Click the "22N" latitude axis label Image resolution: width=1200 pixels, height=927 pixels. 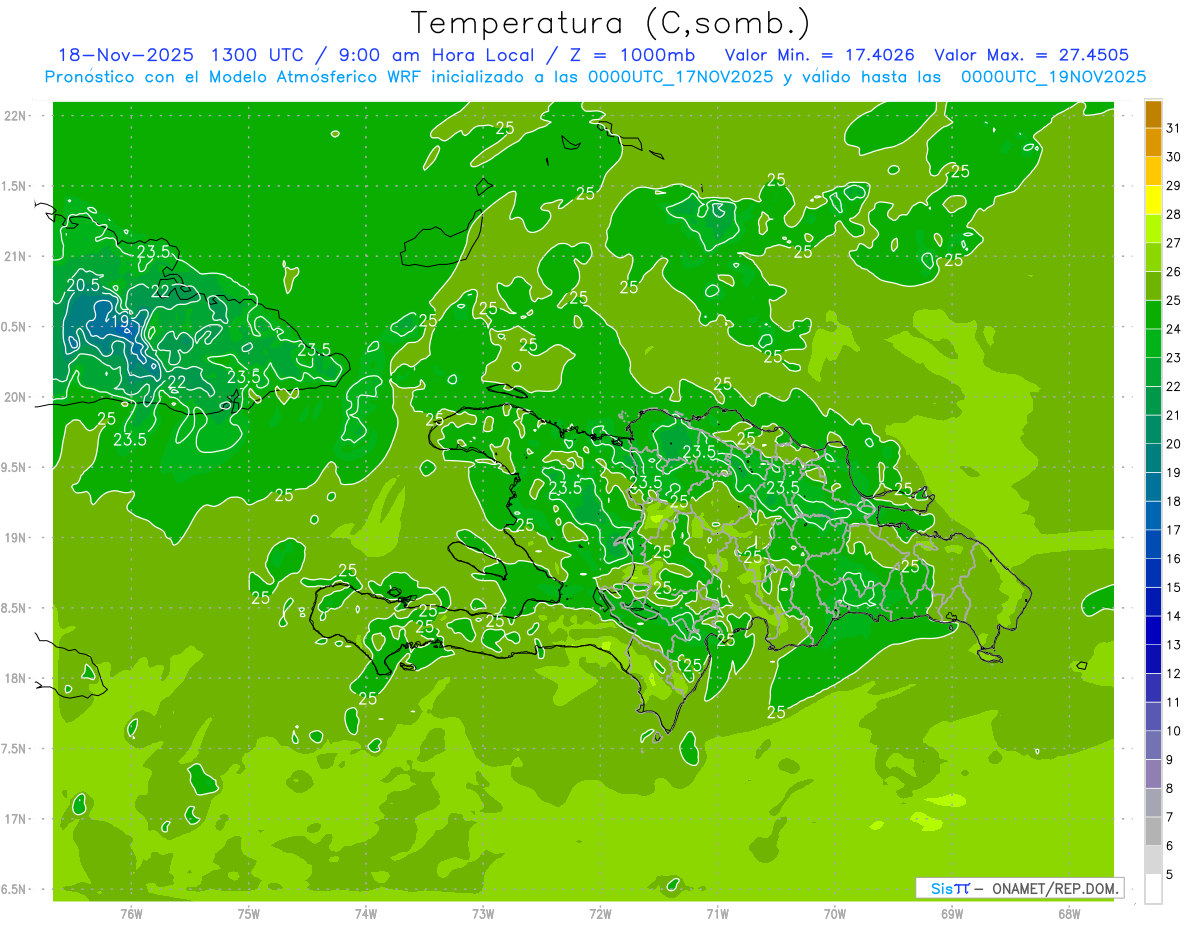pos(15,116)
